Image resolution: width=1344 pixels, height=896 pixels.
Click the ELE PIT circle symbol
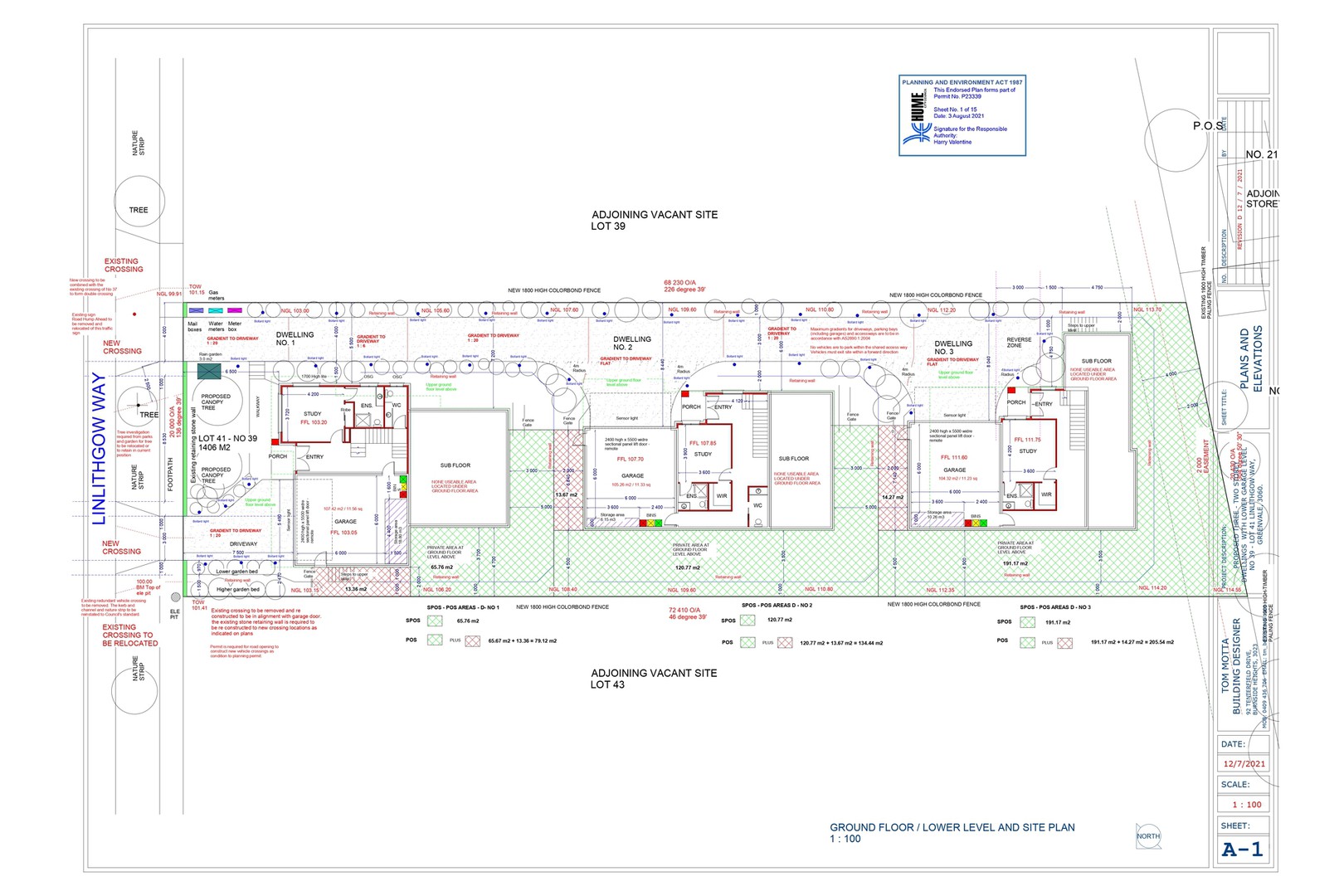(x=175, y=597)
